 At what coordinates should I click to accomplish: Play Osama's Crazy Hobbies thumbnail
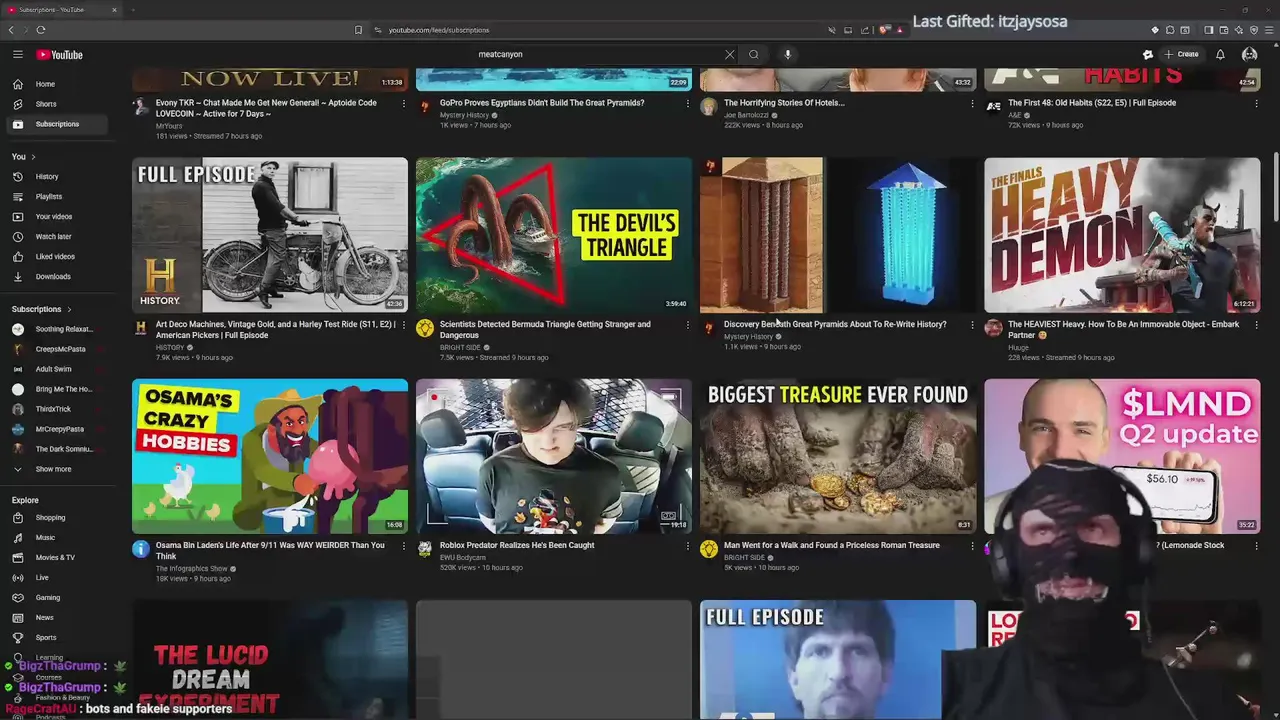click(270, 456)
